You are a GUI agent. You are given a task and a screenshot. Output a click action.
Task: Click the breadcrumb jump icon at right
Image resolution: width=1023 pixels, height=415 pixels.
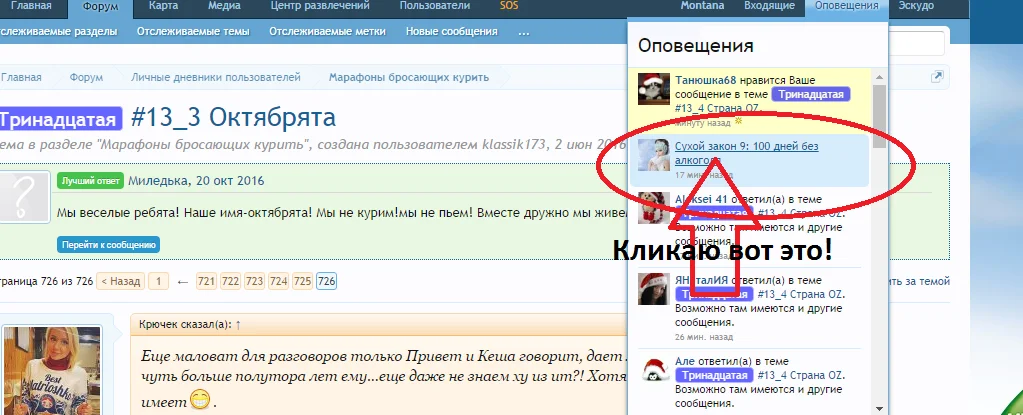(x=937, y=77)
